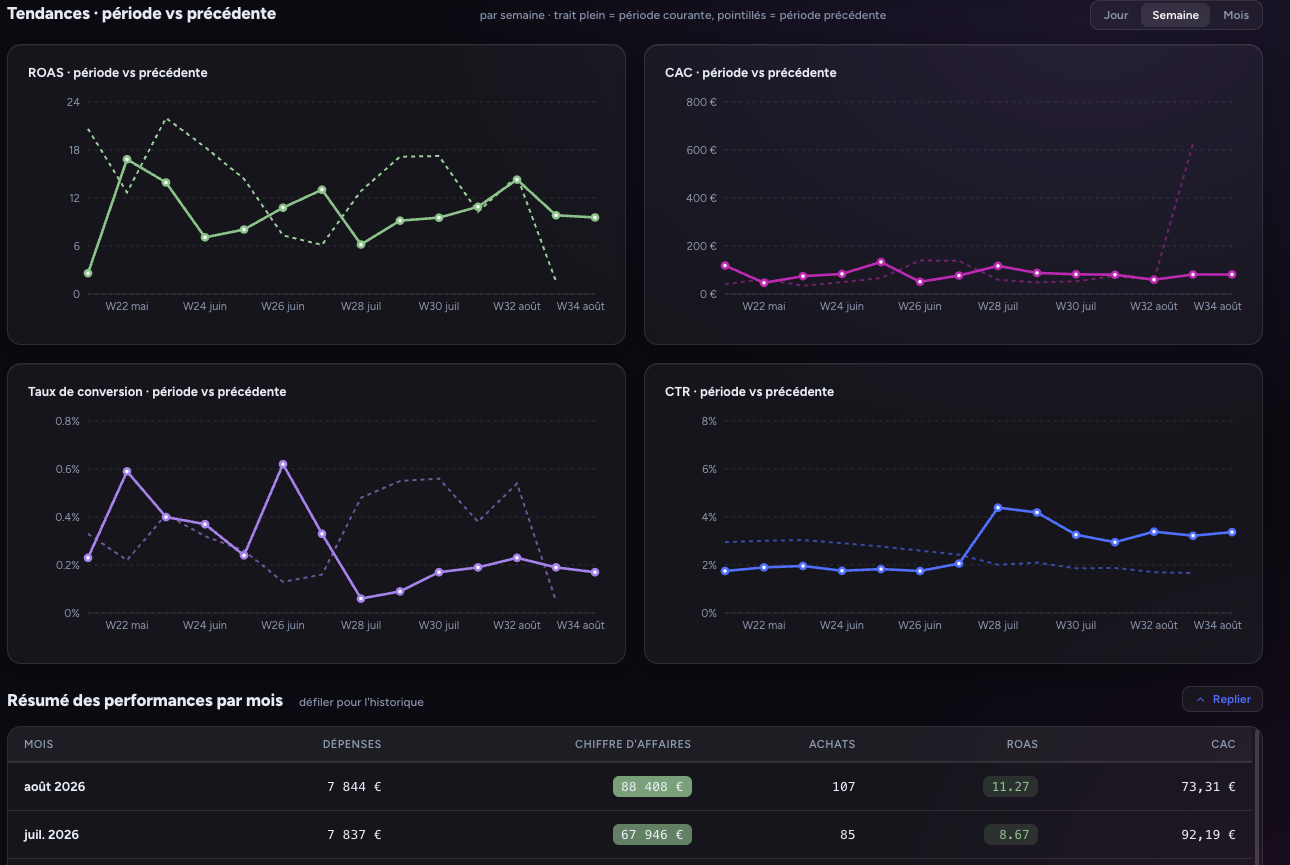Click the CAC chart title
The width and height of the screenshot is (1290, 865).
tap(751, 73)
